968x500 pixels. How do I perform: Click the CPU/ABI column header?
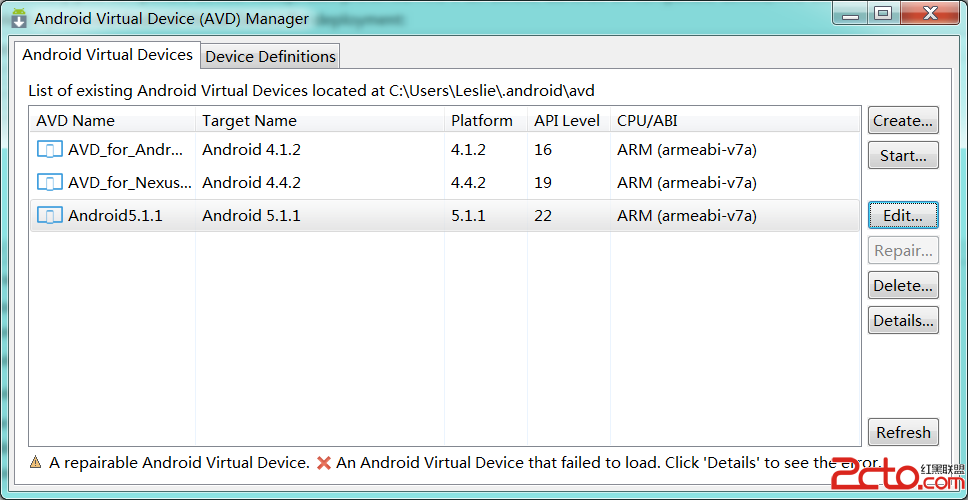click(647, 120)
